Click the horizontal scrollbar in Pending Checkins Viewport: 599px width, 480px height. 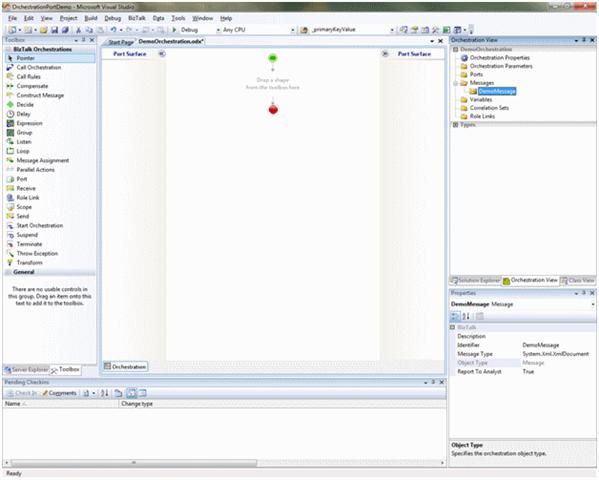click(134, 463)
